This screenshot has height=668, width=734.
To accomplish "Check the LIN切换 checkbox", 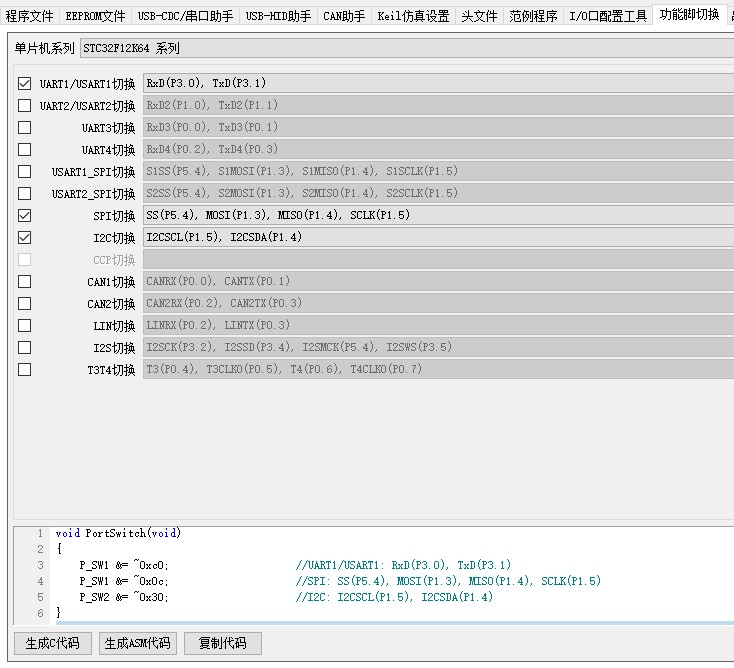I will [x=24, y=326].
